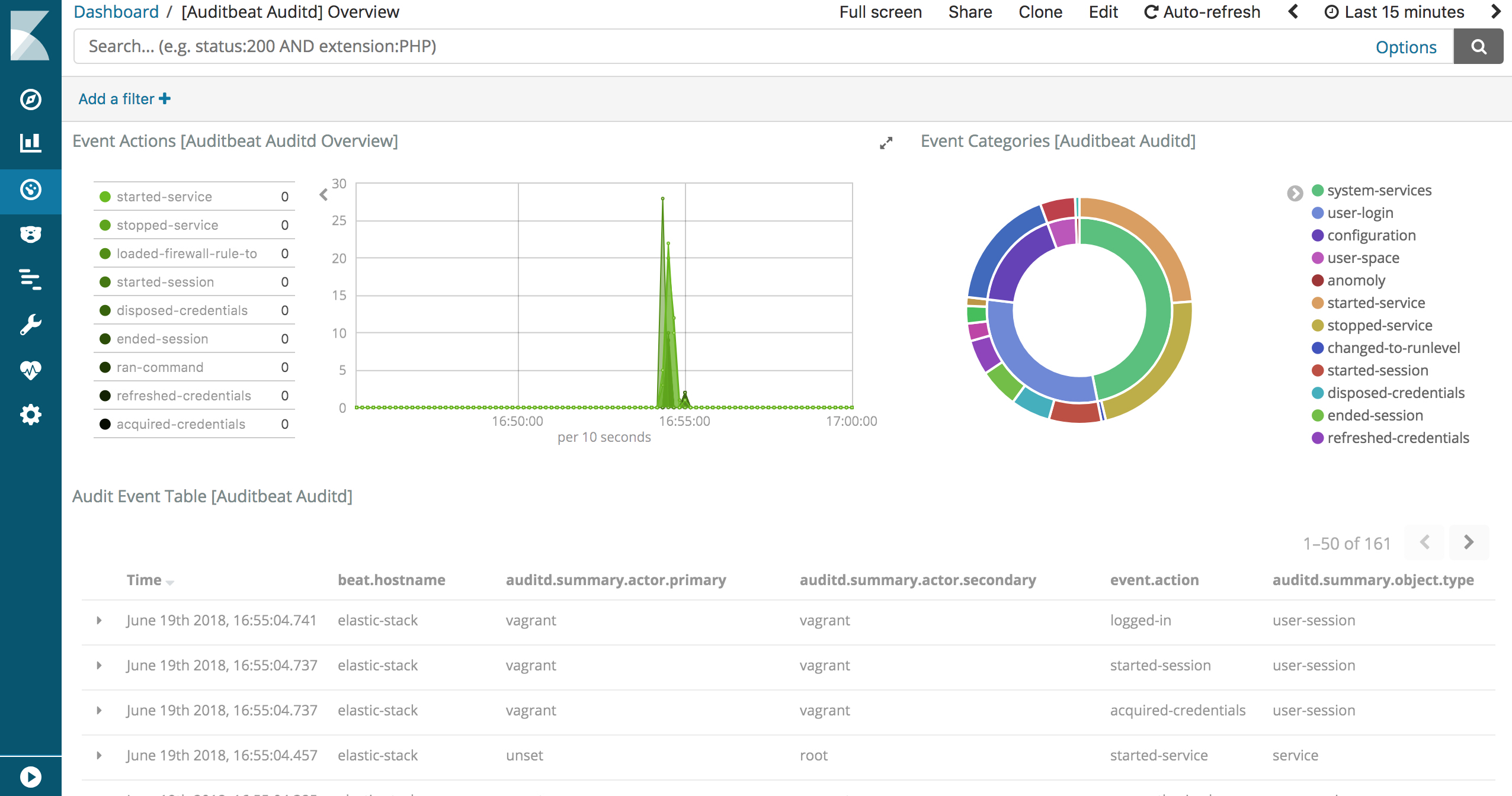
Task: Toggle system-services legend in Event Categories
Action: click(1379, 191)
